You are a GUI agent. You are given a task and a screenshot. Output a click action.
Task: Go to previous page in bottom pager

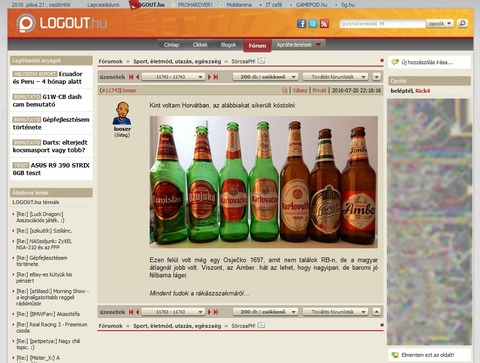[x=137, y=312]
